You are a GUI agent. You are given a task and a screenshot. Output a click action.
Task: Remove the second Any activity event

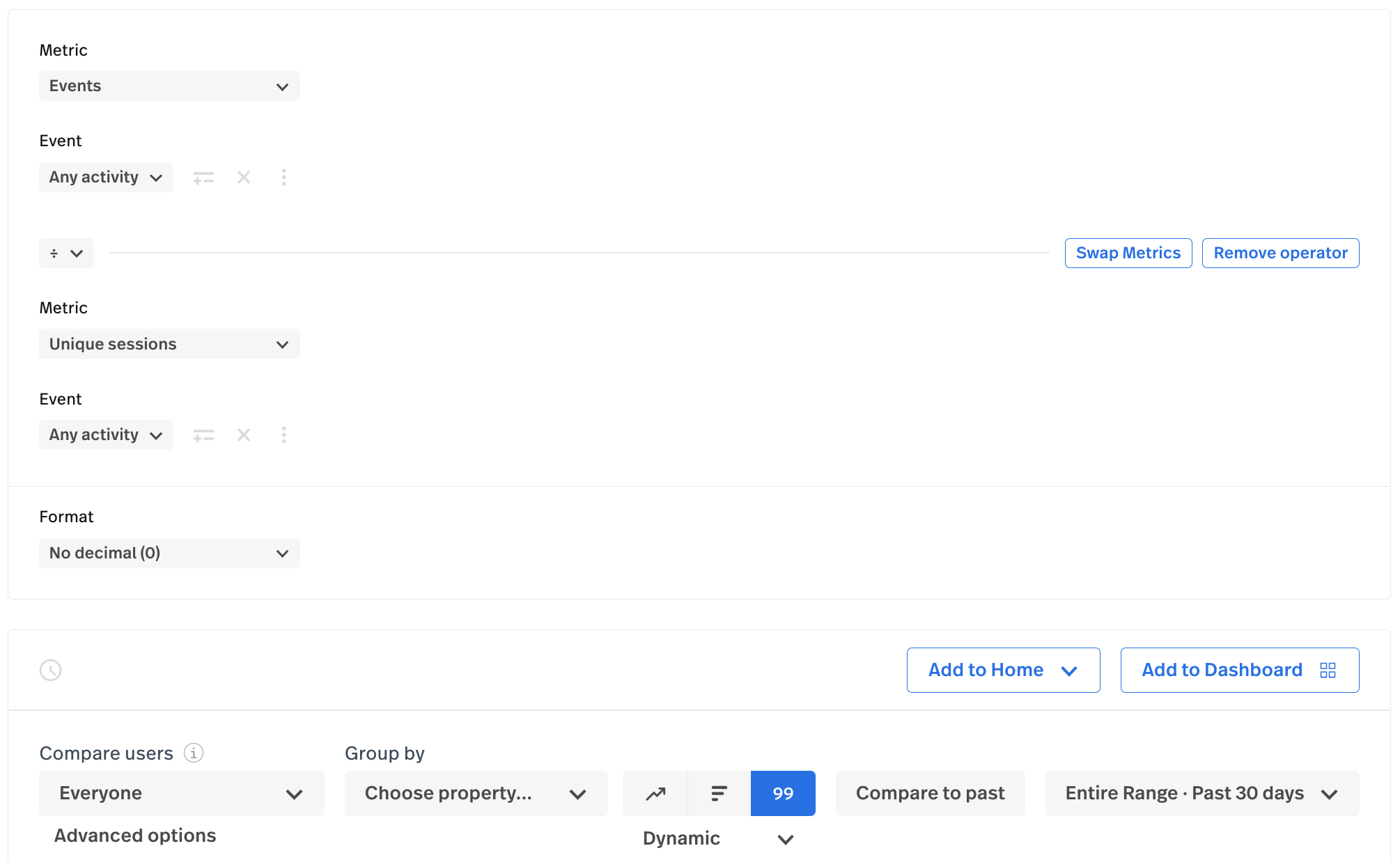244,434
